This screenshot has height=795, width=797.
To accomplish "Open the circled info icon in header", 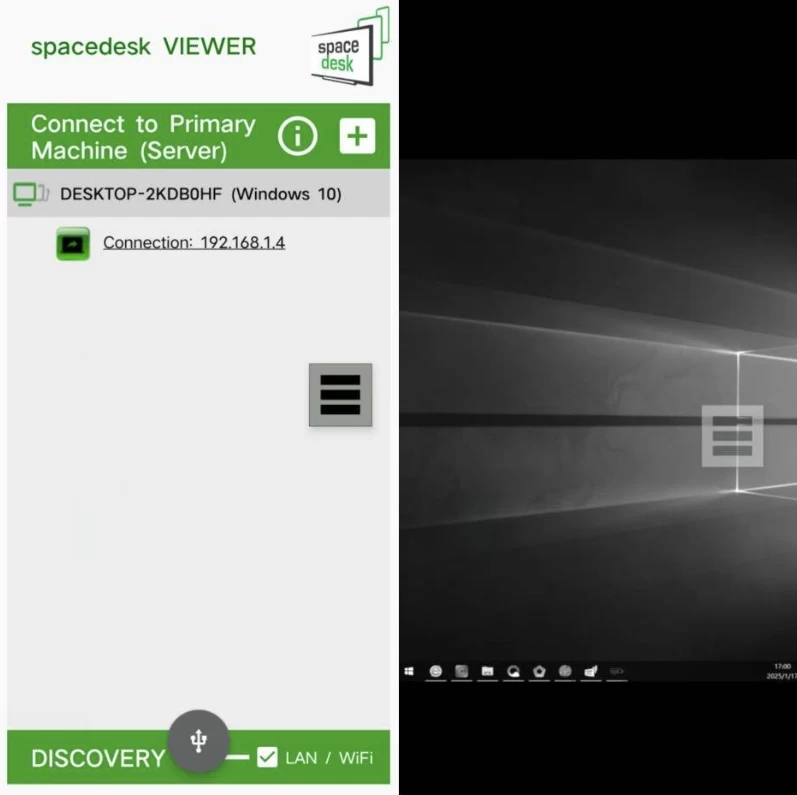I will pyautogui.click(x=297, y=136).
